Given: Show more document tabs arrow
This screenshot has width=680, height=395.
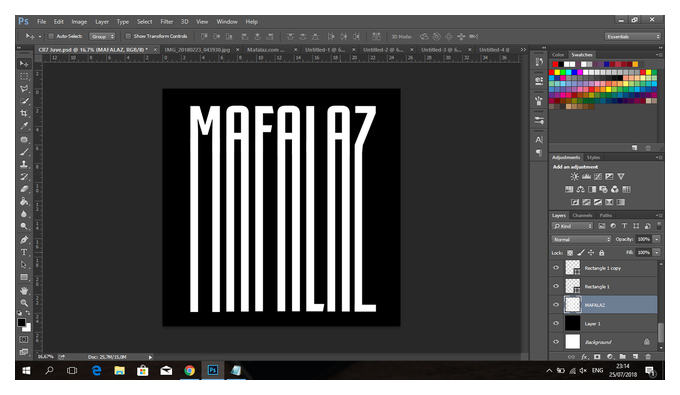Looking at the screenshot, I should (x=523, y=50).
